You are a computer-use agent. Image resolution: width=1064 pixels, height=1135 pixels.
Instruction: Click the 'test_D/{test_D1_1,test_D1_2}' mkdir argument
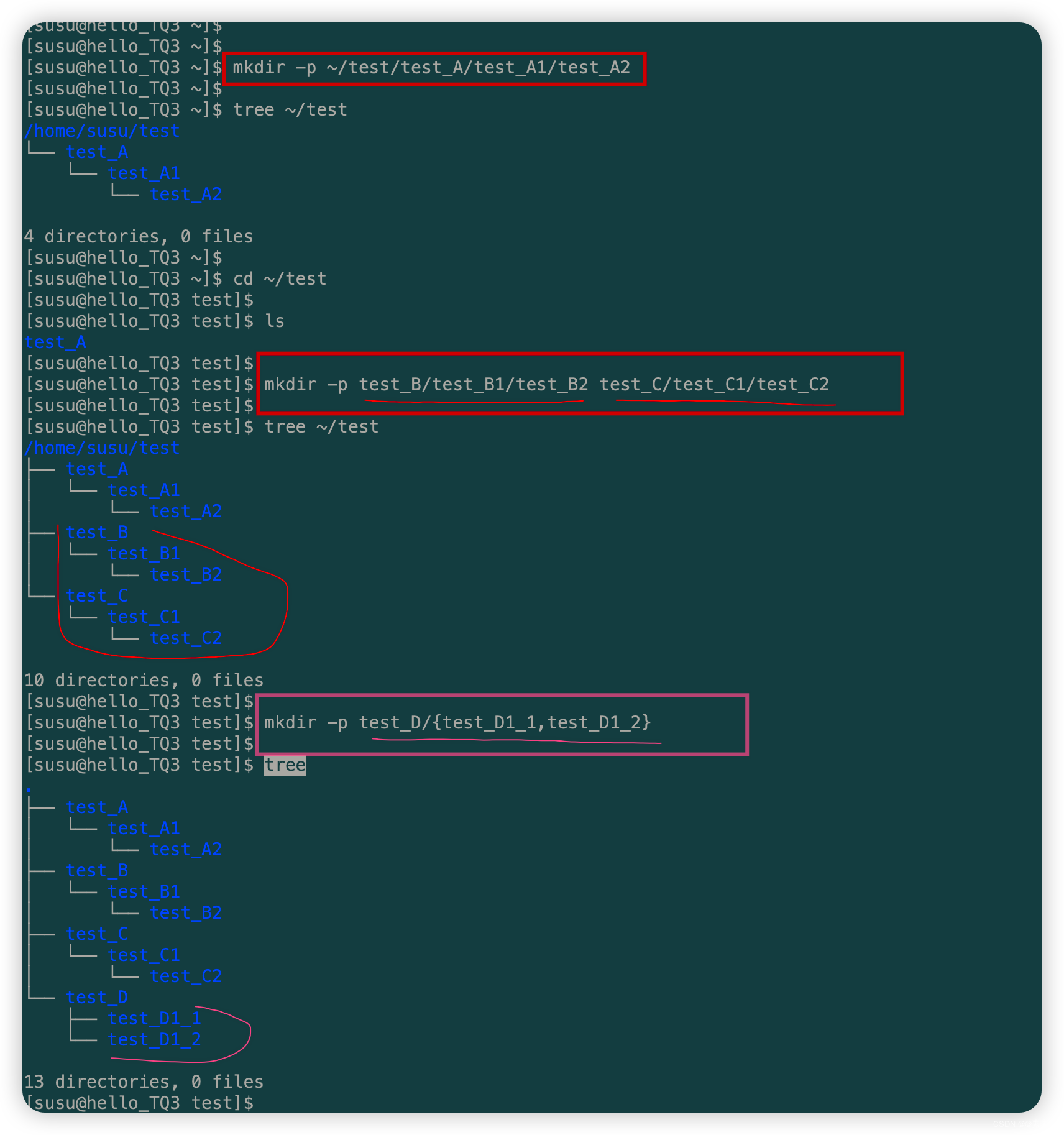click(x=505, y=723)
